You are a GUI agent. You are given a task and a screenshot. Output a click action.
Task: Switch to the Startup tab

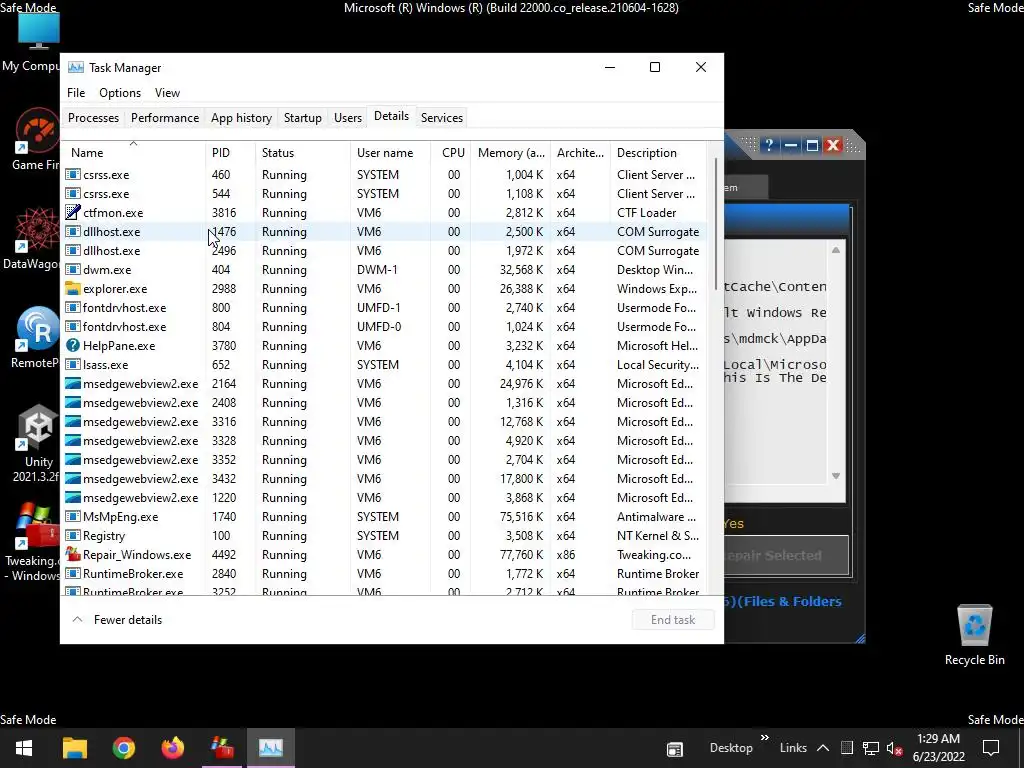302,118
